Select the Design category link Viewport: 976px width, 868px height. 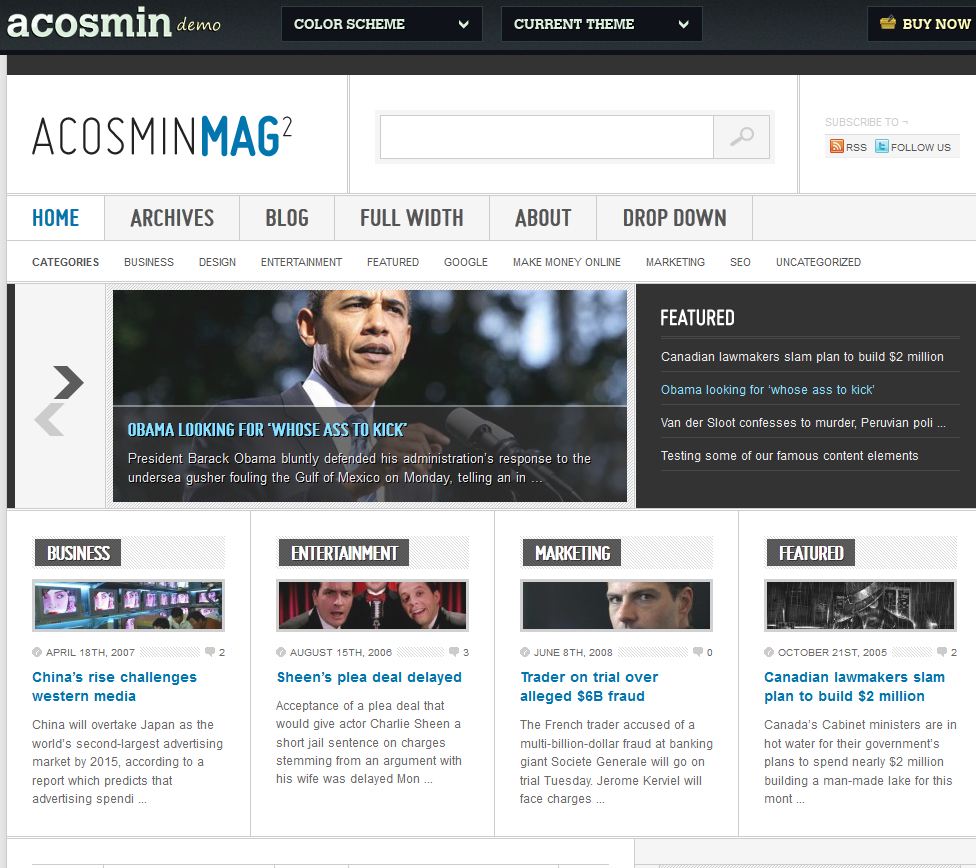pos(217,262)
